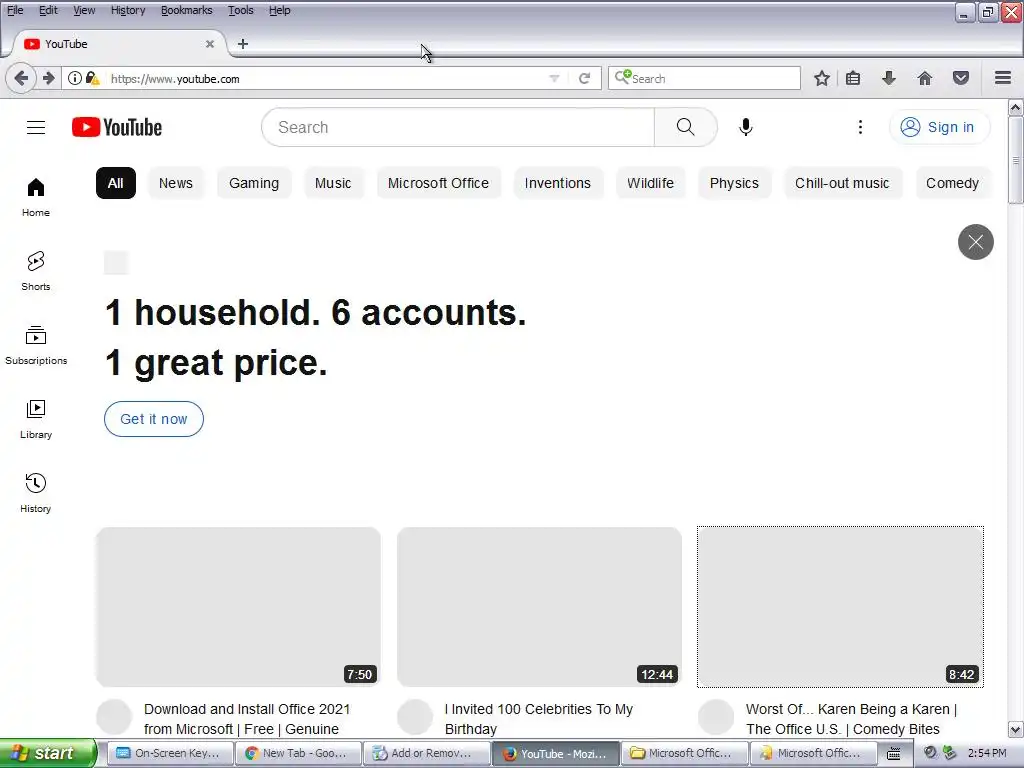Filter by Microsoft Office chip
Viewport: 1024px width, 768px height.
coord(438,184)
